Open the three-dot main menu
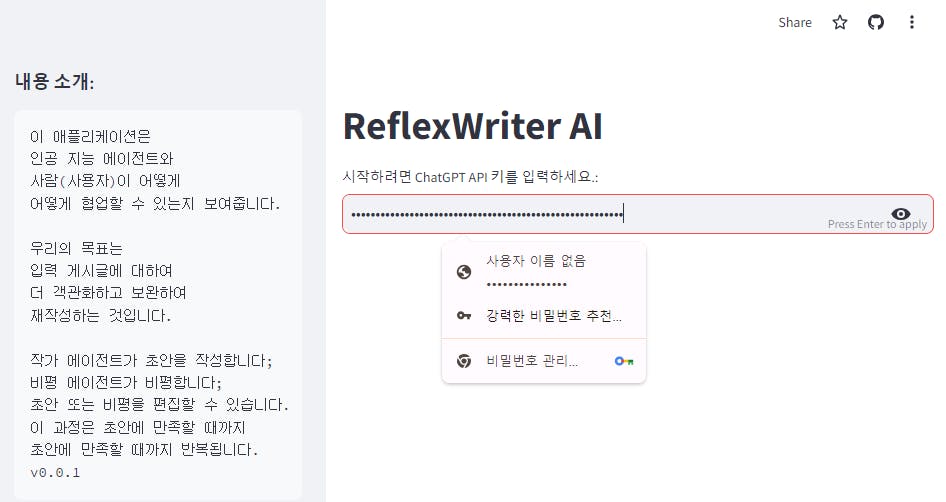The image size is (946, 502). tap(912, 22)
